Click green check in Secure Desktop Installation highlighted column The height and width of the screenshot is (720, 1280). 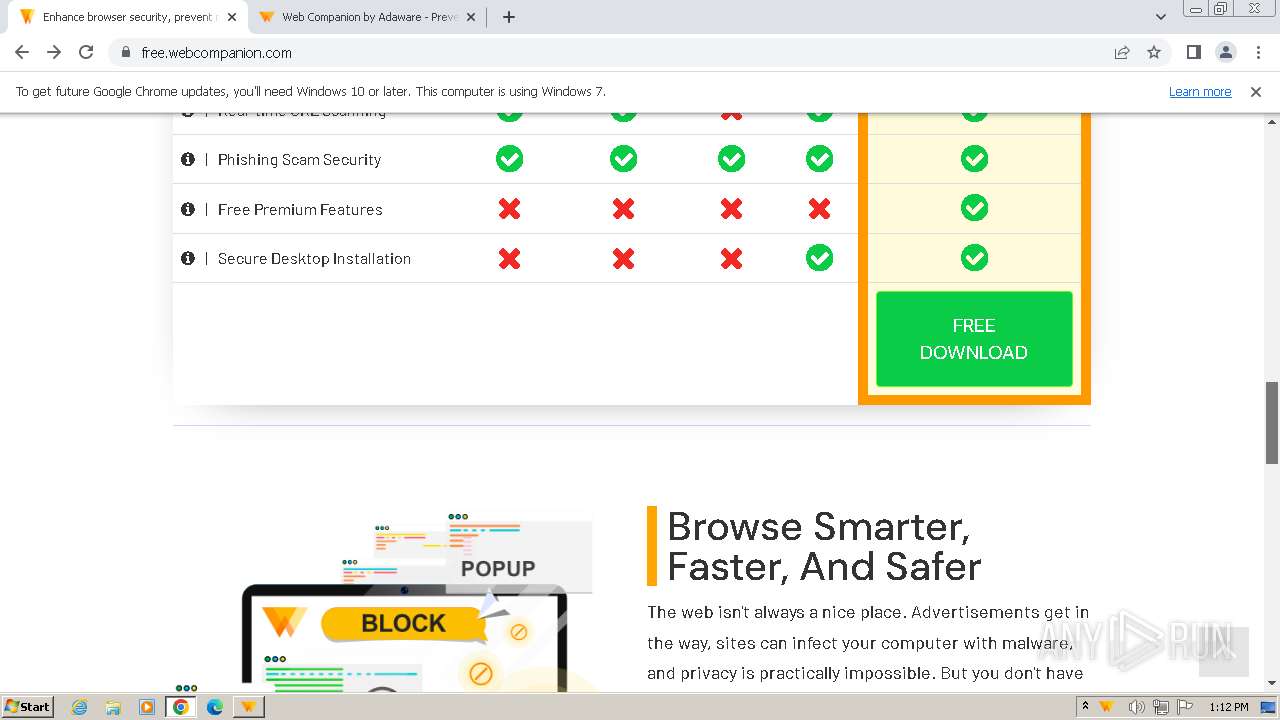(974, 258)
